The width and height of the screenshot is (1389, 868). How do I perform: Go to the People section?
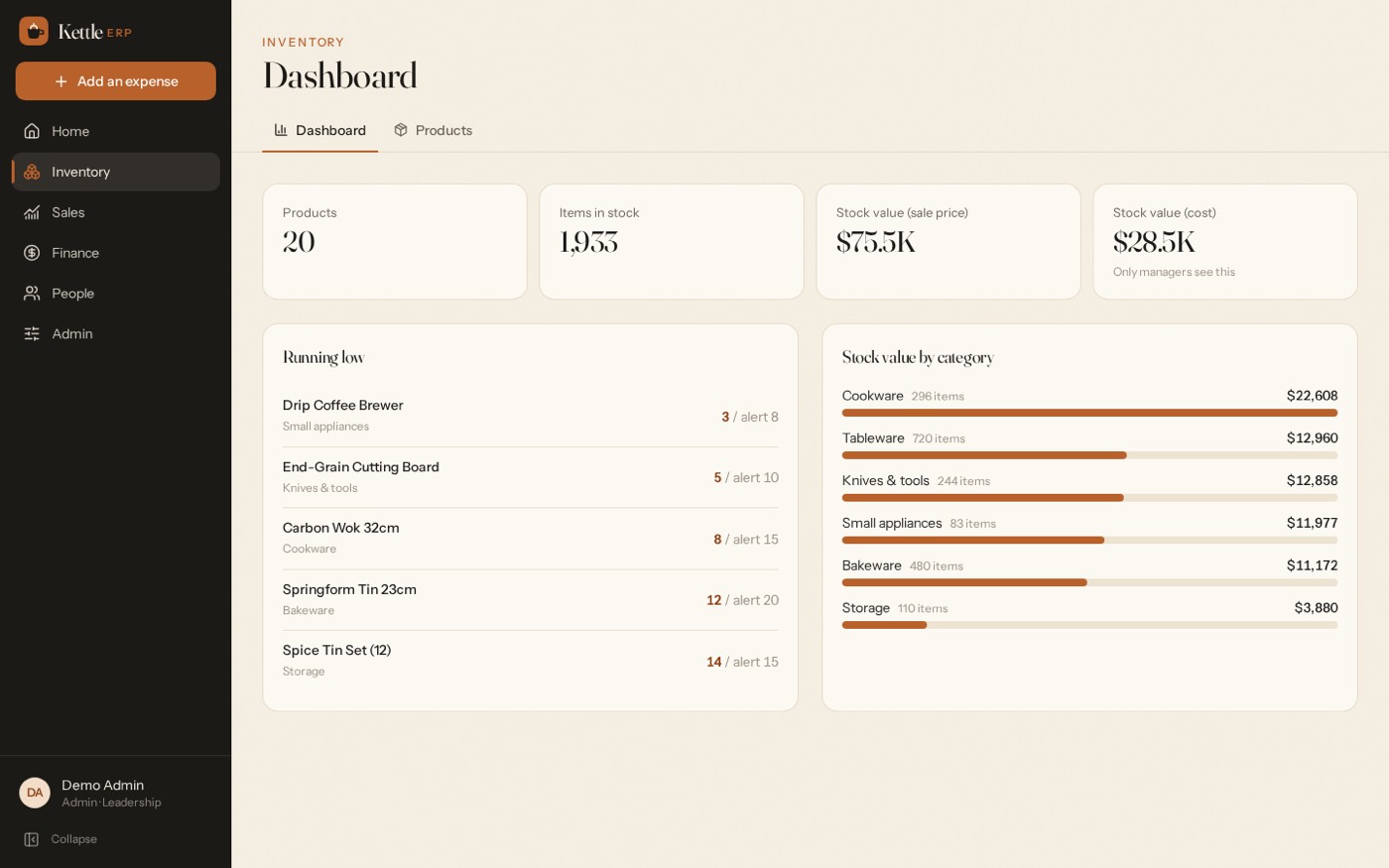point(116,294)
